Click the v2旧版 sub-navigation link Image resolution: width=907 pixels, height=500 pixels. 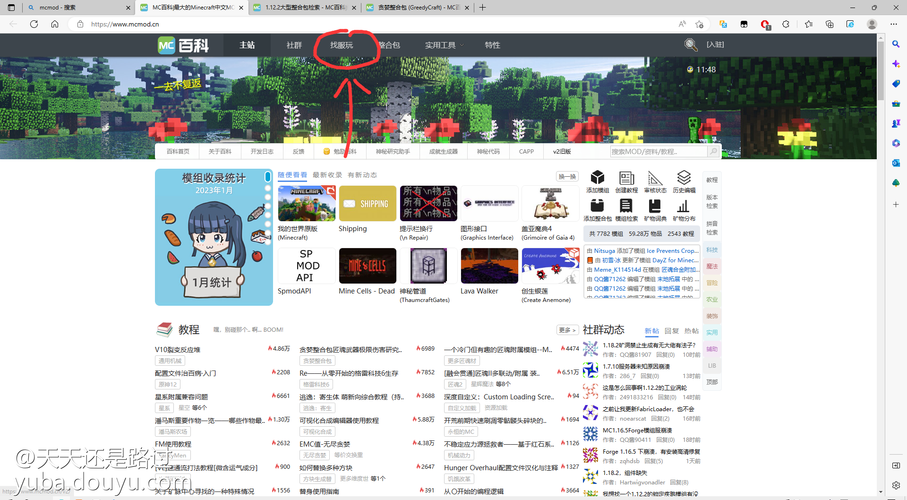point(562,151)
